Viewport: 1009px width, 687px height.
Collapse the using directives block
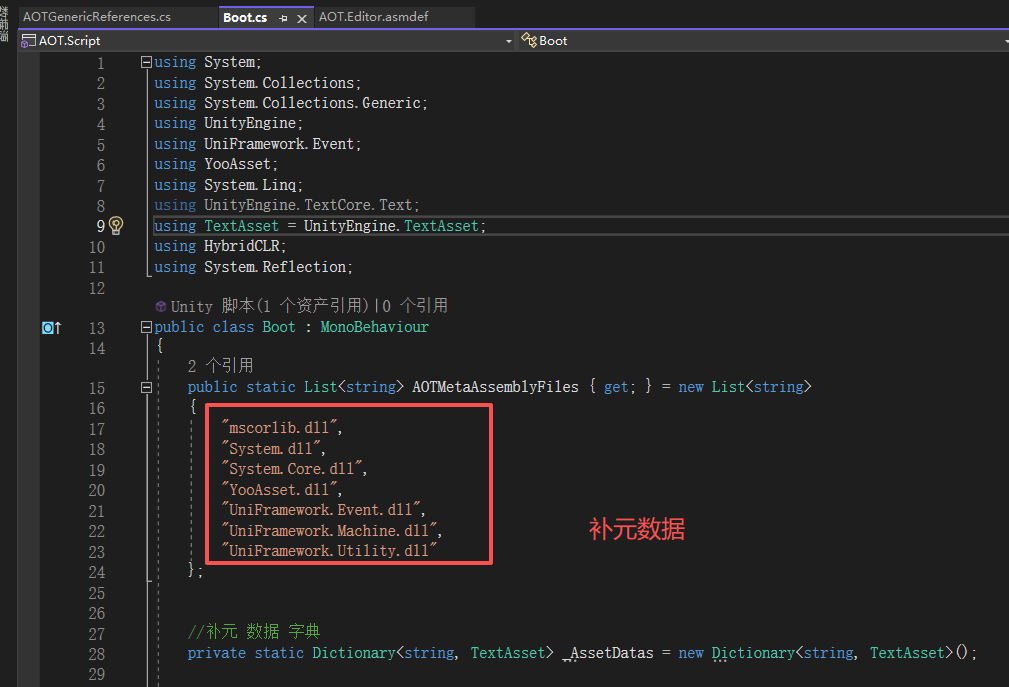[146, 62]
